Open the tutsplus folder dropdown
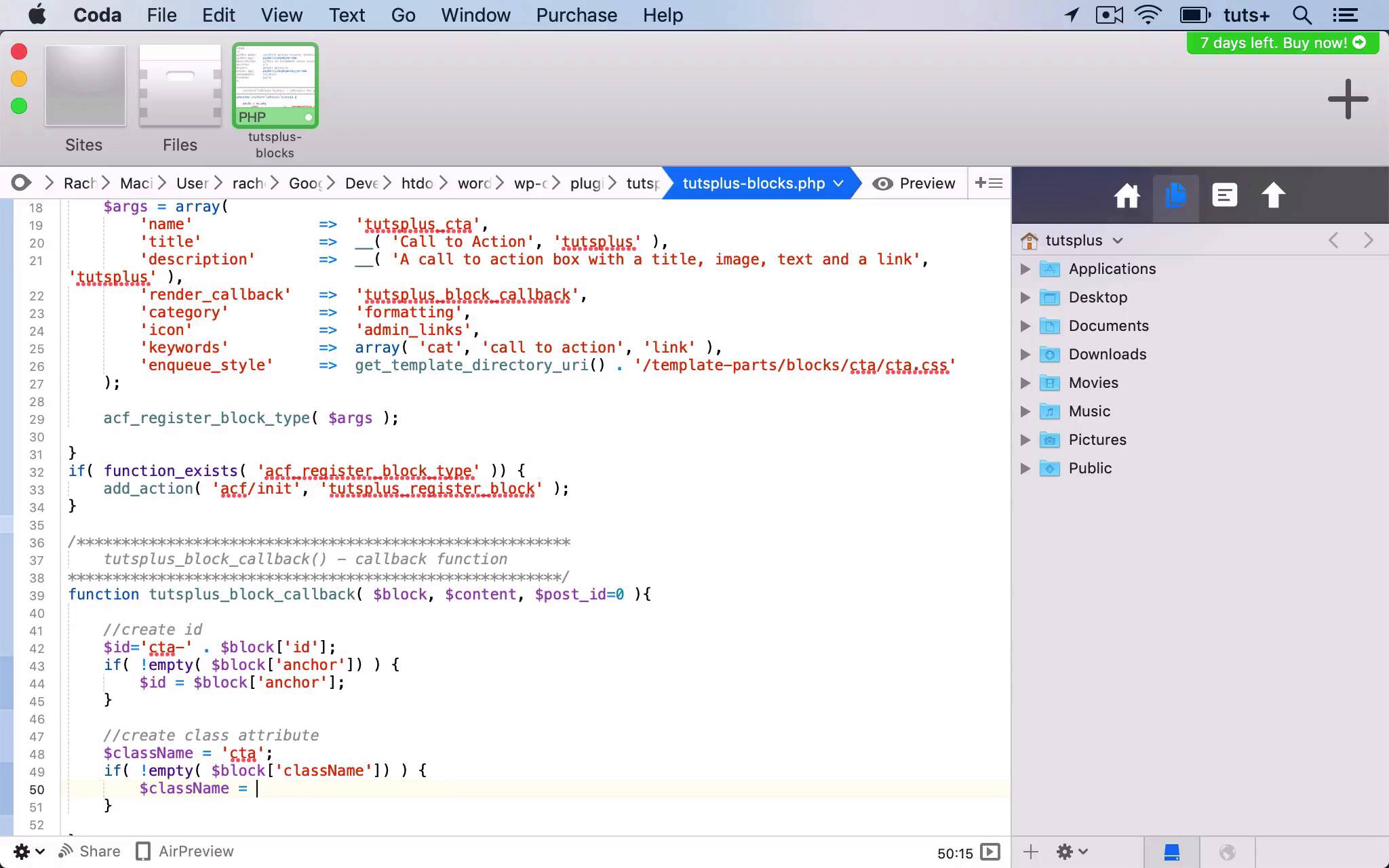Image resolution: width=1389 pixels, height=868 pixels. click(x=1116, y=240)
